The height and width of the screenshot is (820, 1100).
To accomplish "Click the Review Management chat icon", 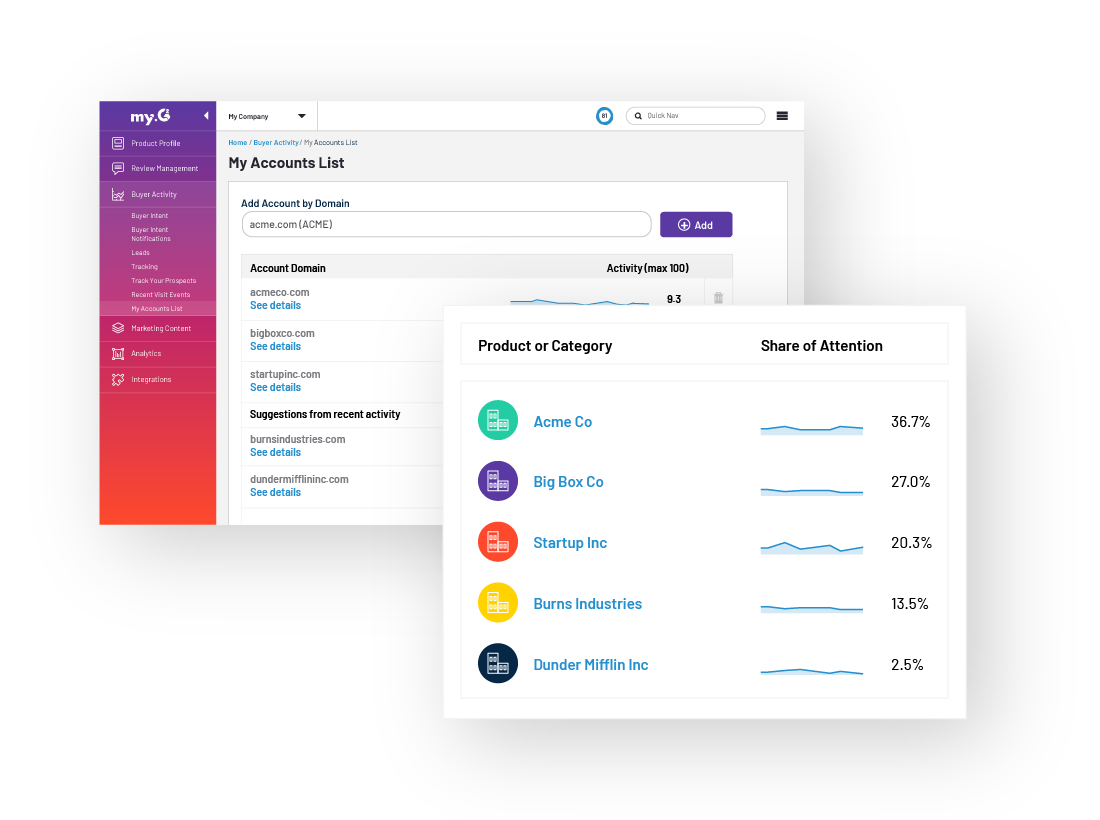I will click(x=118, y=168).
